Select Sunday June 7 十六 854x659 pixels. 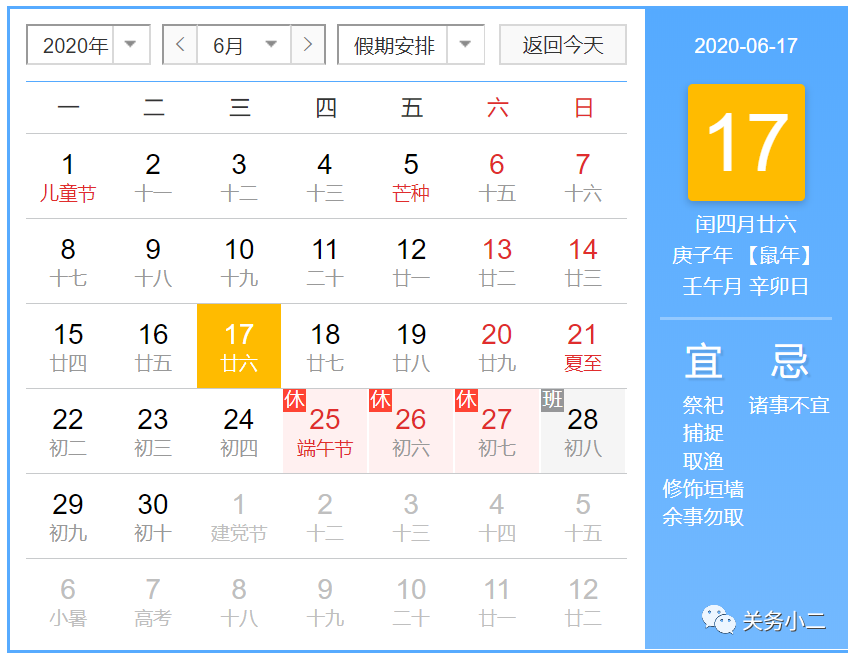click(x=583, y=176)
